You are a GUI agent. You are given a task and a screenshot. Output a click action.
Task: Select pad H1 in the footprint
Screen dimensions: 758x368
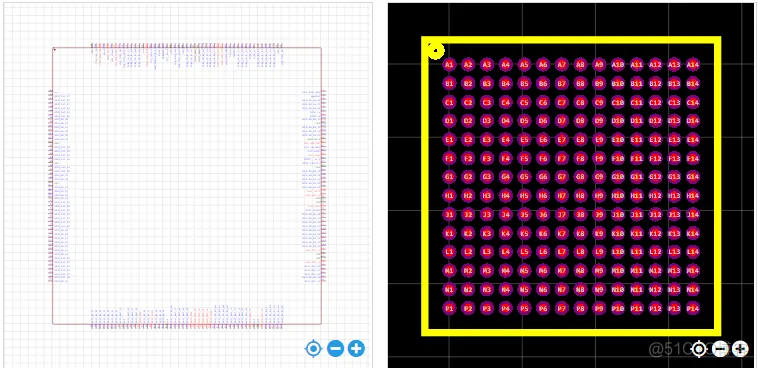point(449,196)
